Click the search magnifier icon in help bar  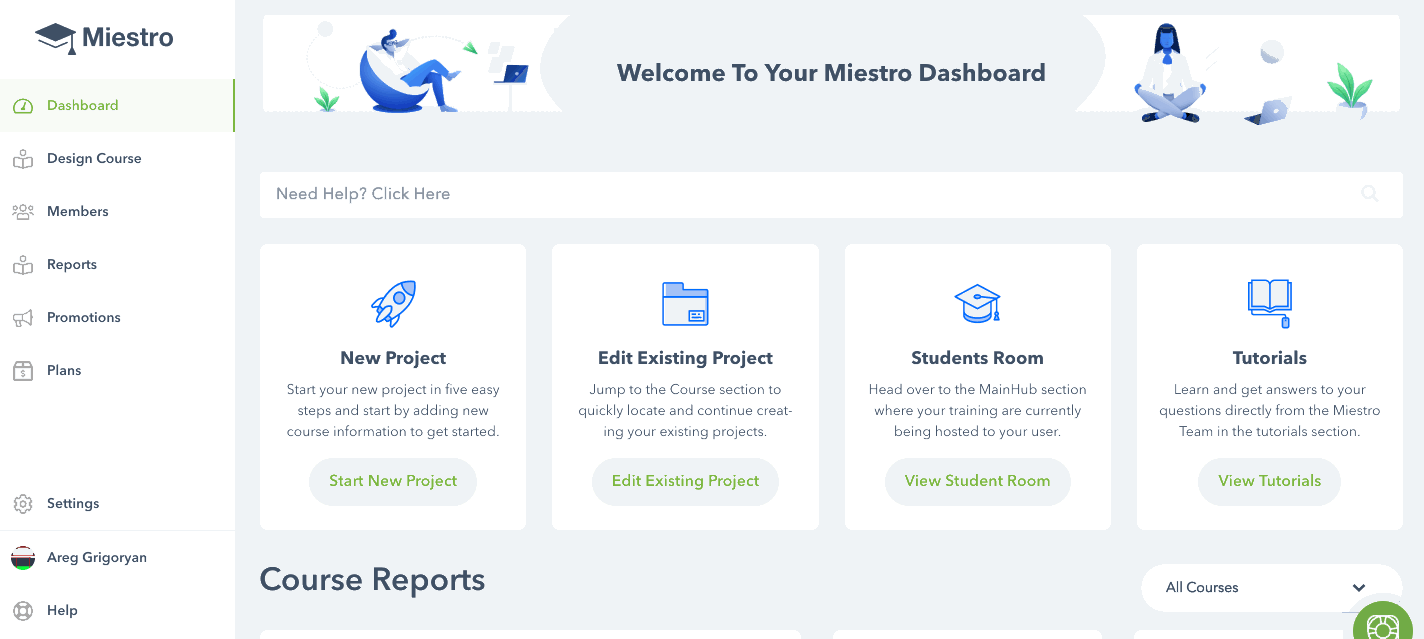(x=1370, y=194)
